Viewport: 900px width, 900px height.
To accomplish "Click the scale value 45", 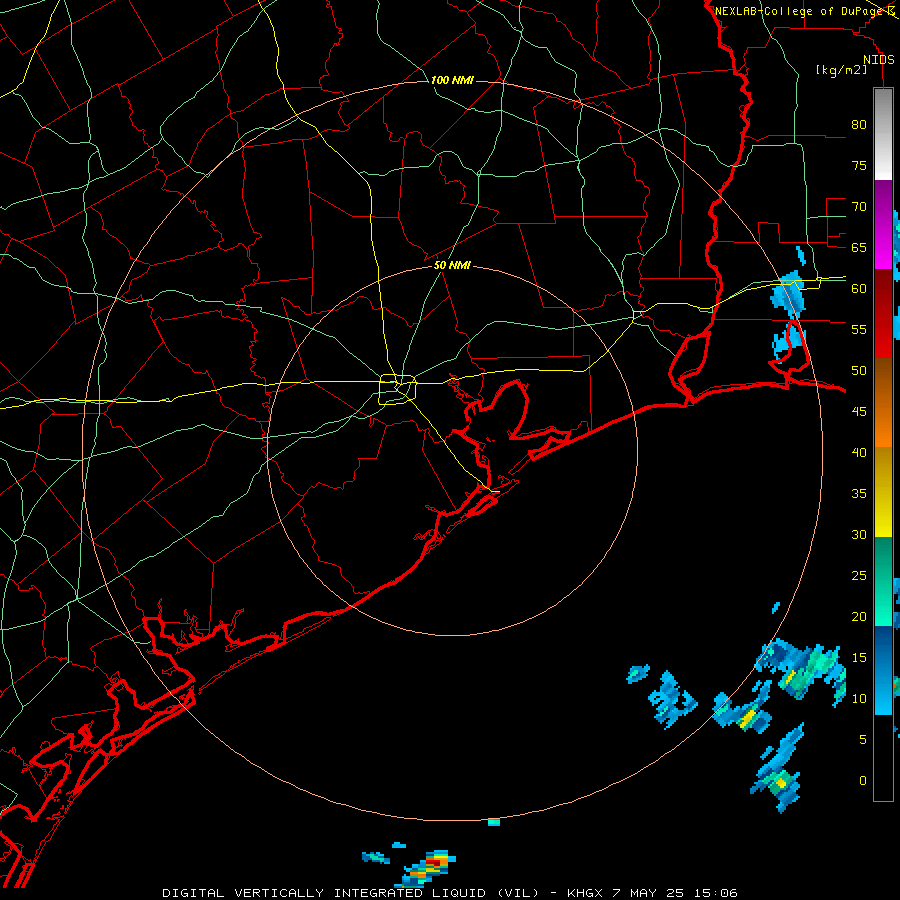I will [x=859, y=412].
